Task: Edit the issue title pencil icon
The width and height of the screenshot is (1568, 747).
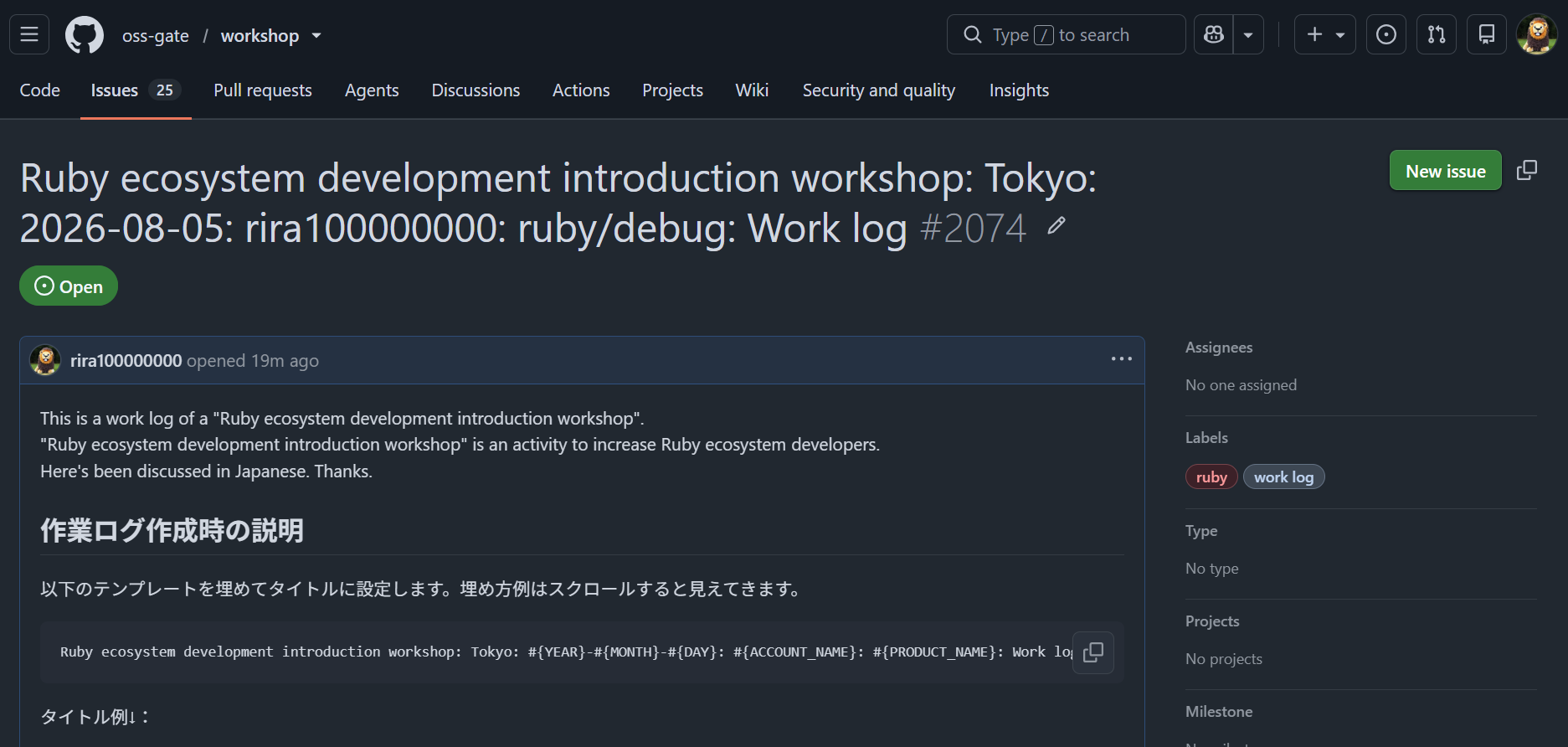Action: [x=1056, y=225]
